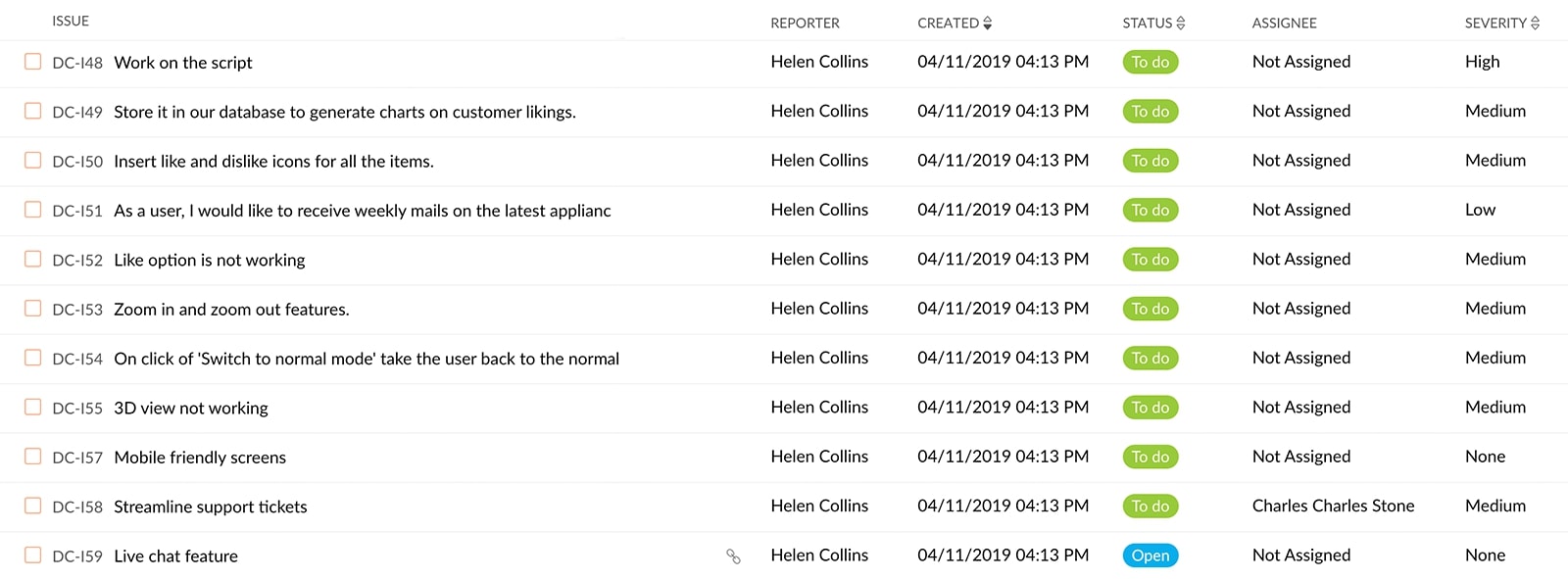1568x579 pixels.
Task: Click 'Medium' severity on DC-I58
Action: [x=1495, y=506]
